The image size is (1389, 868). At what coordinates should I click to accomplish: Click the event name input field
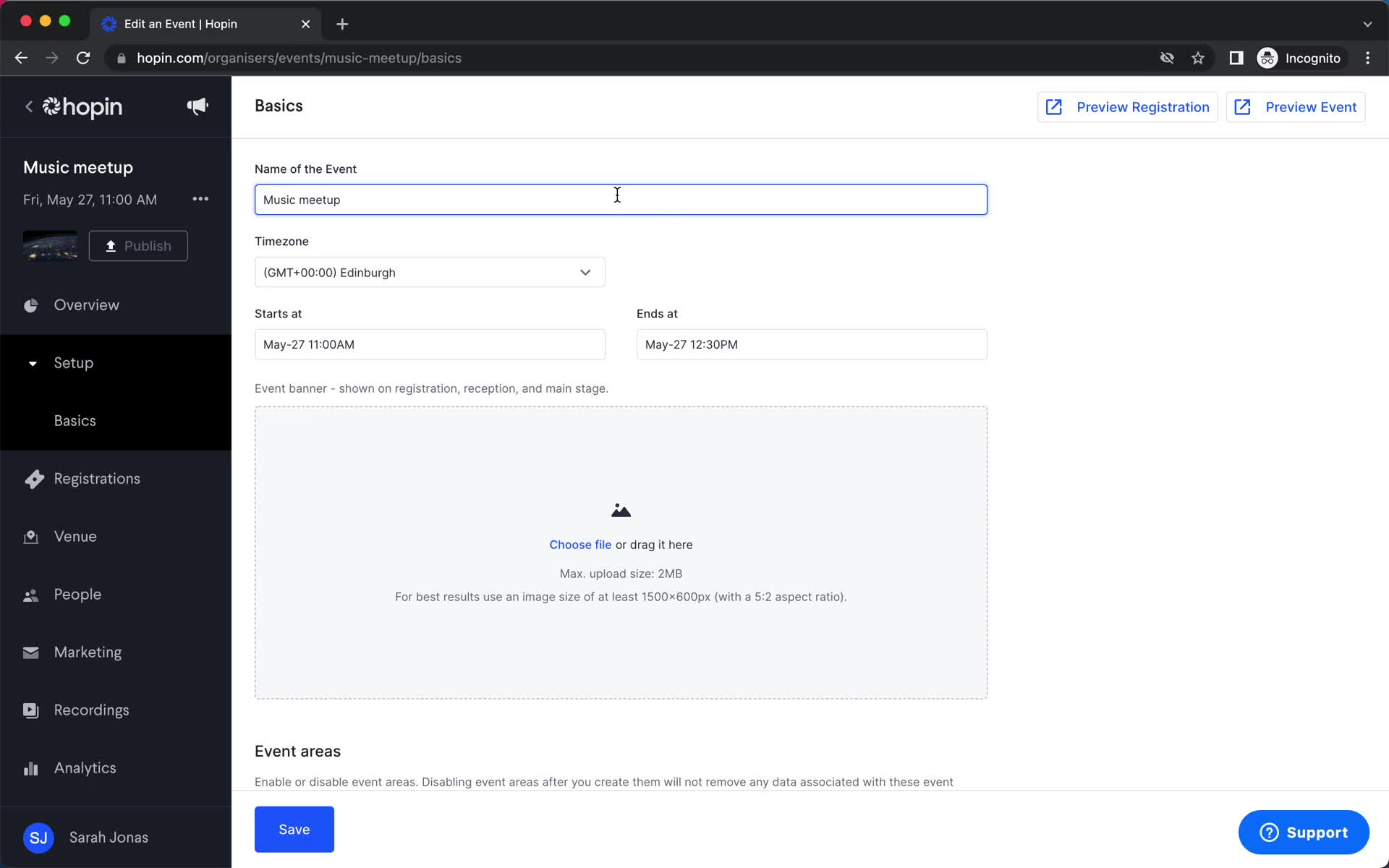(x=620, y=199)
